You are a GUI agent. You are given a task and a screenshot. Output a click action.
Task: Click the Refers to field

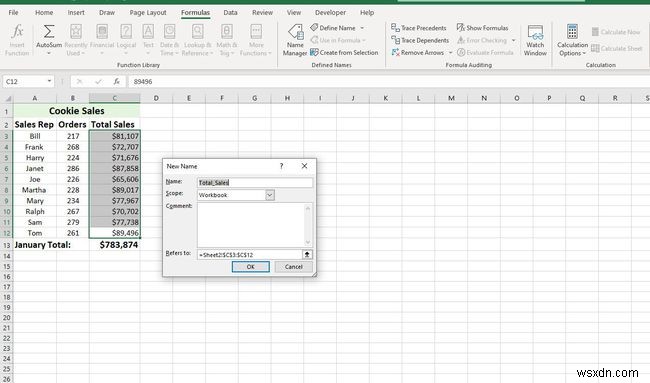tap(250, 255)
